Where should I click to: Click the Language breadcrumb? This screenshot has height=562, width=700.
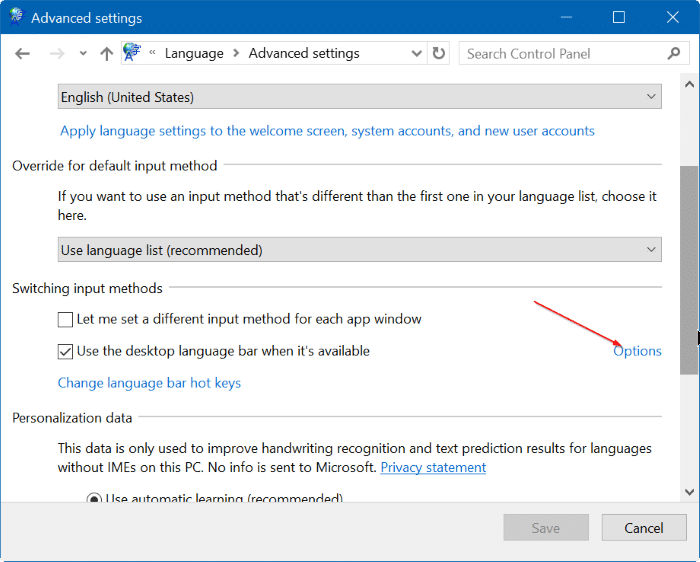pos(194,54)
